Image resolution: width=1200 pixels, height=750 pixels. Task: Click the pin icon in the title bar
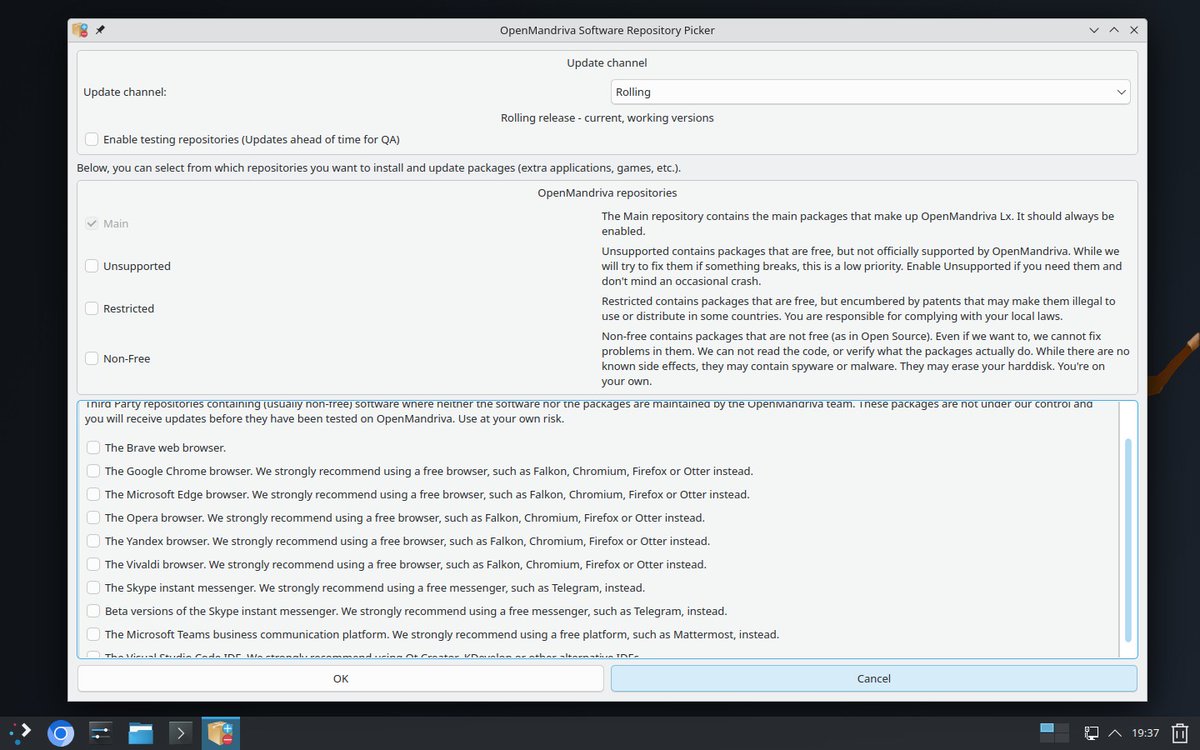tap(100, 30)
